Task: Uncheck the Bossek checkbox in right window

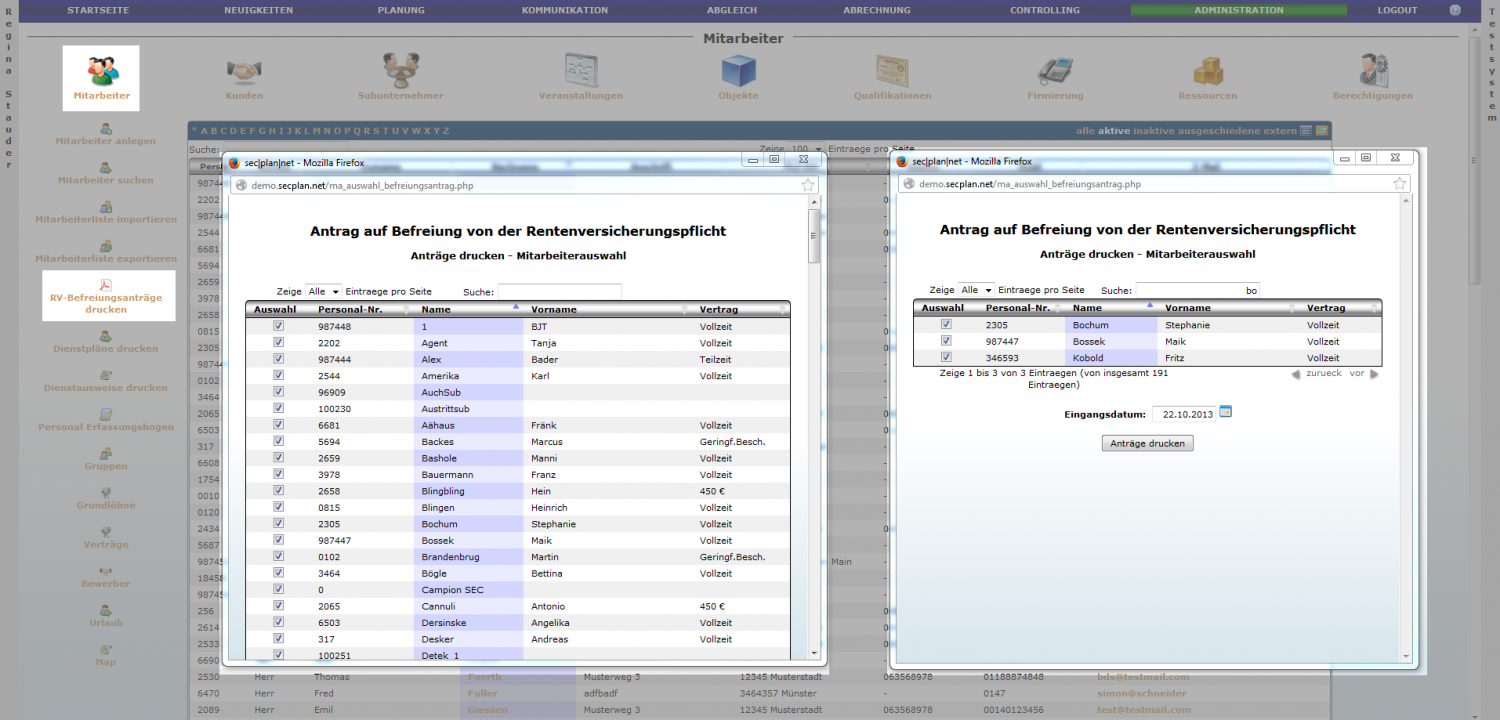Action: pyautogui.click(x=946, y=340)
